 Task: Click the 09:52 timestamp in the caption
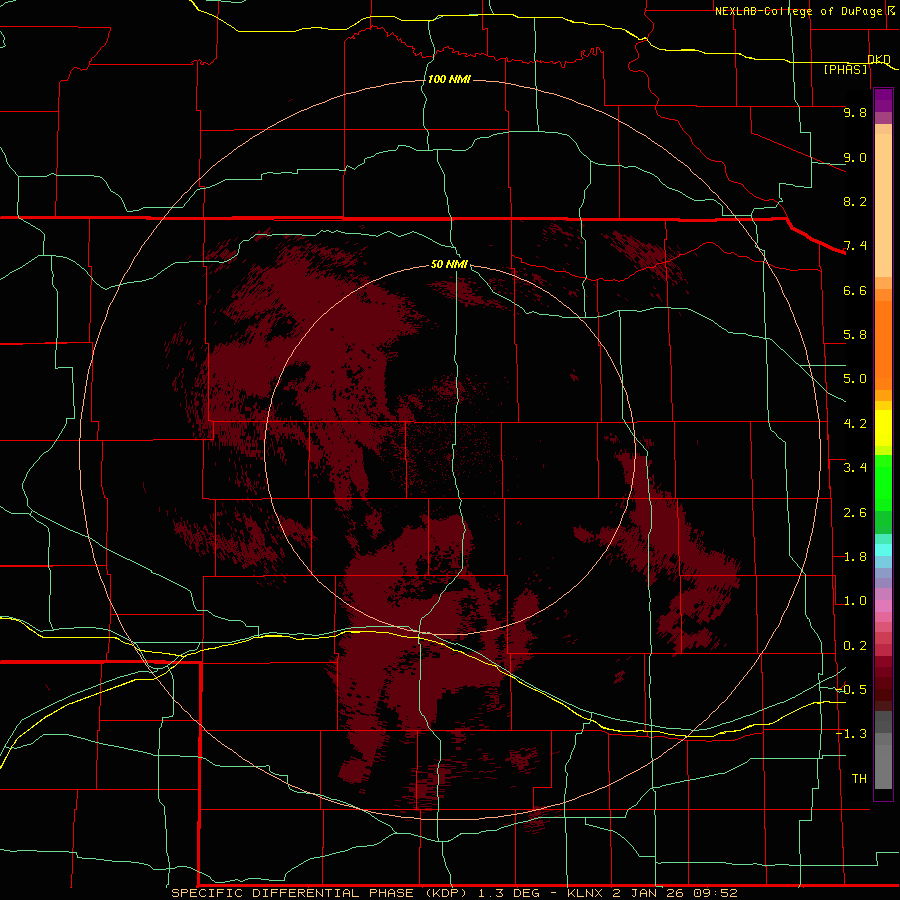(715, 893)
